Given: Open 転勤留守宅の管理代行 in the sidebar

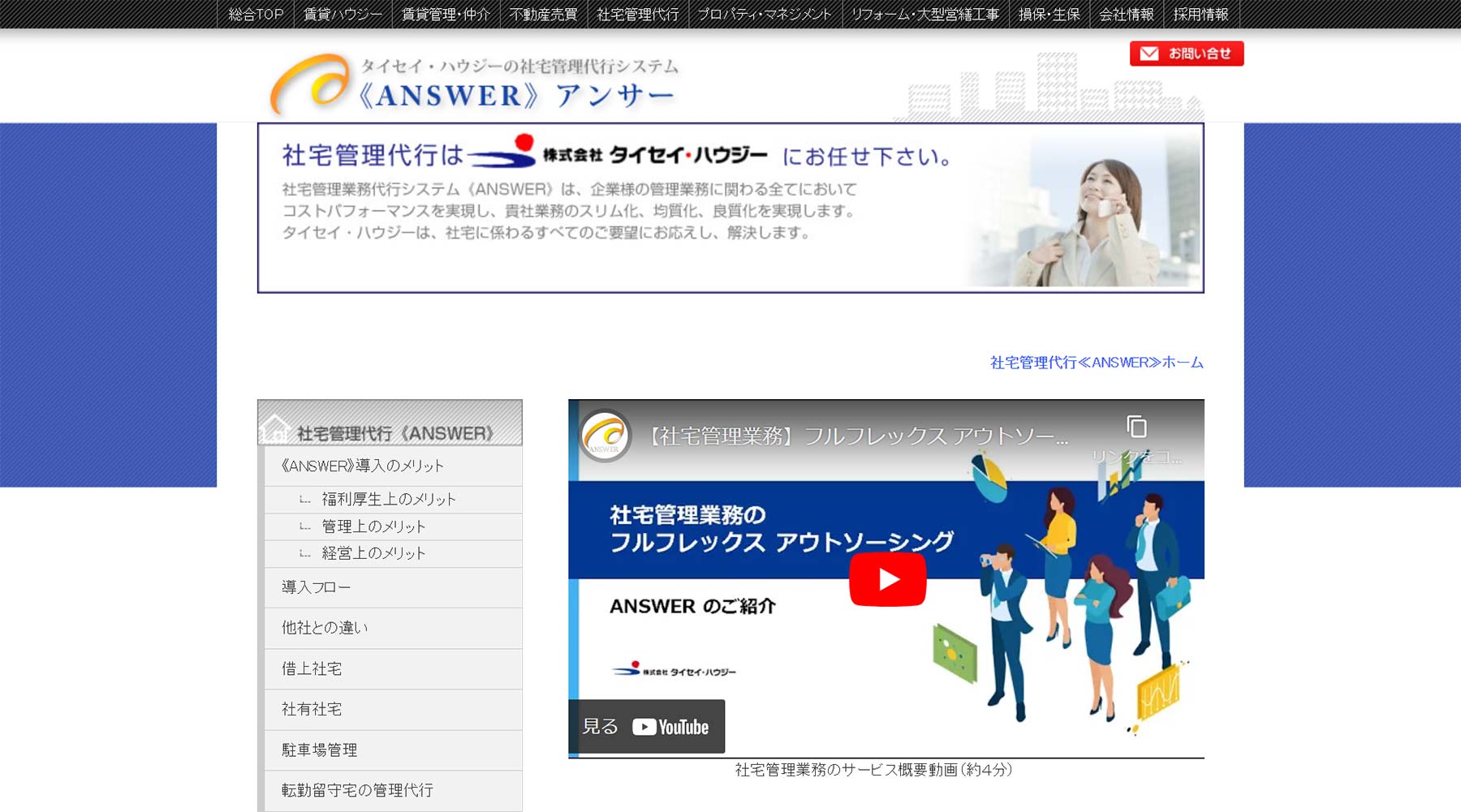Looking at the screenshot, I should point(393,791).
